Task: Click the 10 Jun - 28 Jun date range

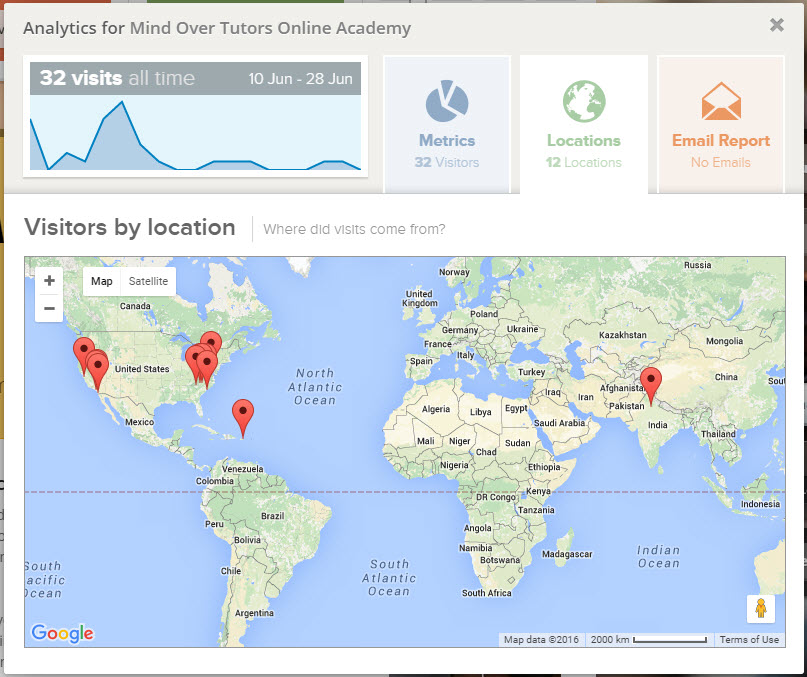Action: pyautogui.click(x=301, y=79)
